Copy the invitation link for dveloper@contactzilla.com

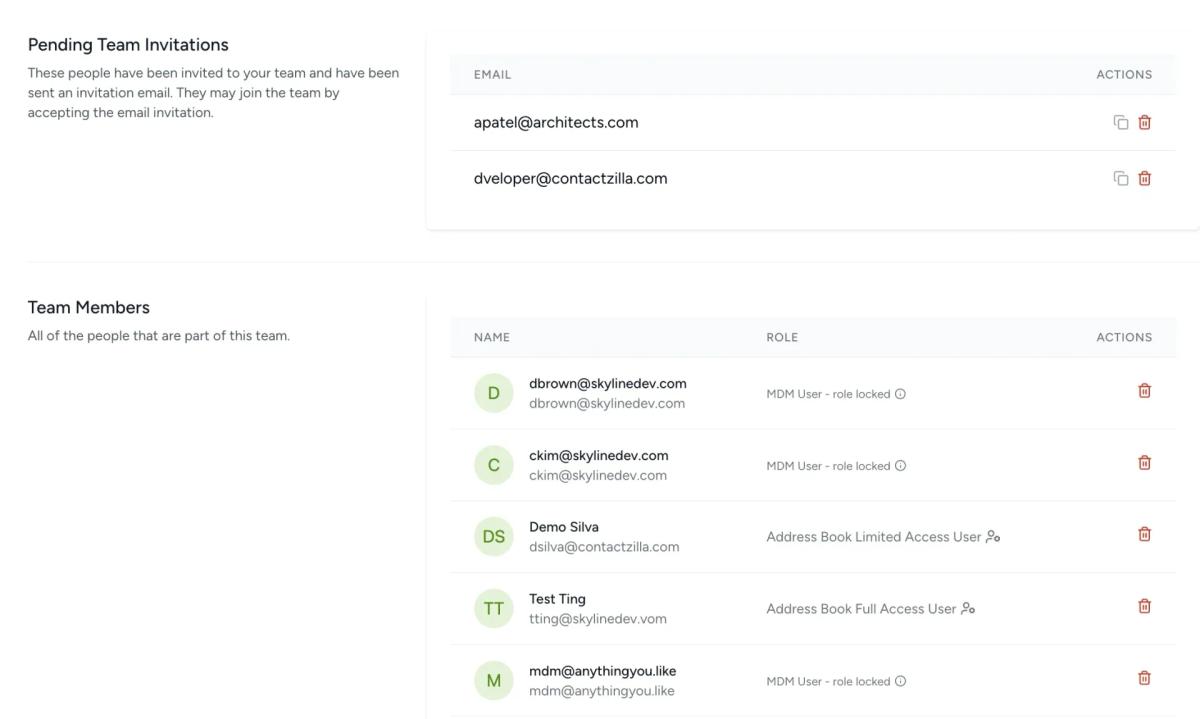[1121, 177]
